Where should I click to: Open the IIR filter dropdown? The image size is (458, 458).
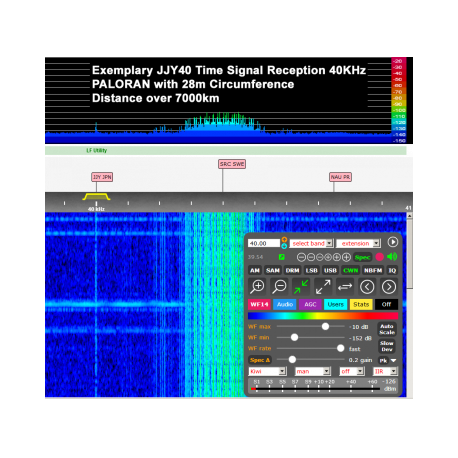(385, 371)
